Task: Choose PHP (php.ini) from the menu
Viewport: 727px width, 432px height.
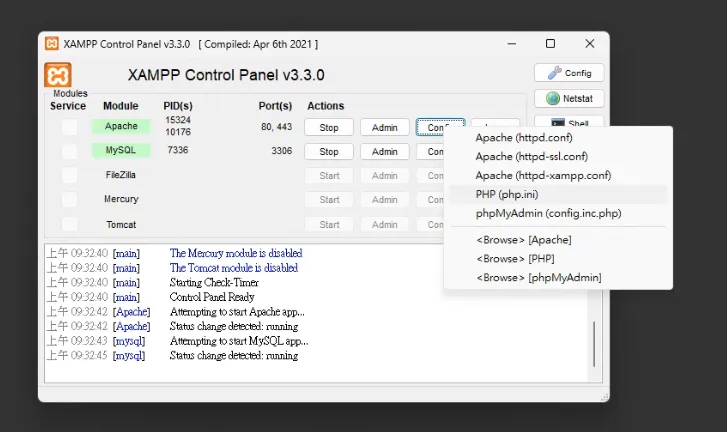Action: point(558,195)
